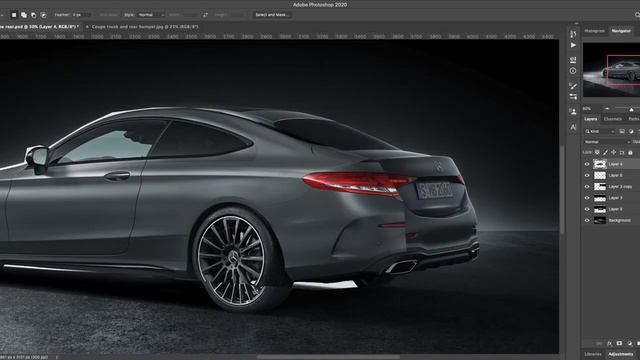Open the layer Kind filter dropdown
The height and width of the screenshot is (360, 640).
click(600, 131)
